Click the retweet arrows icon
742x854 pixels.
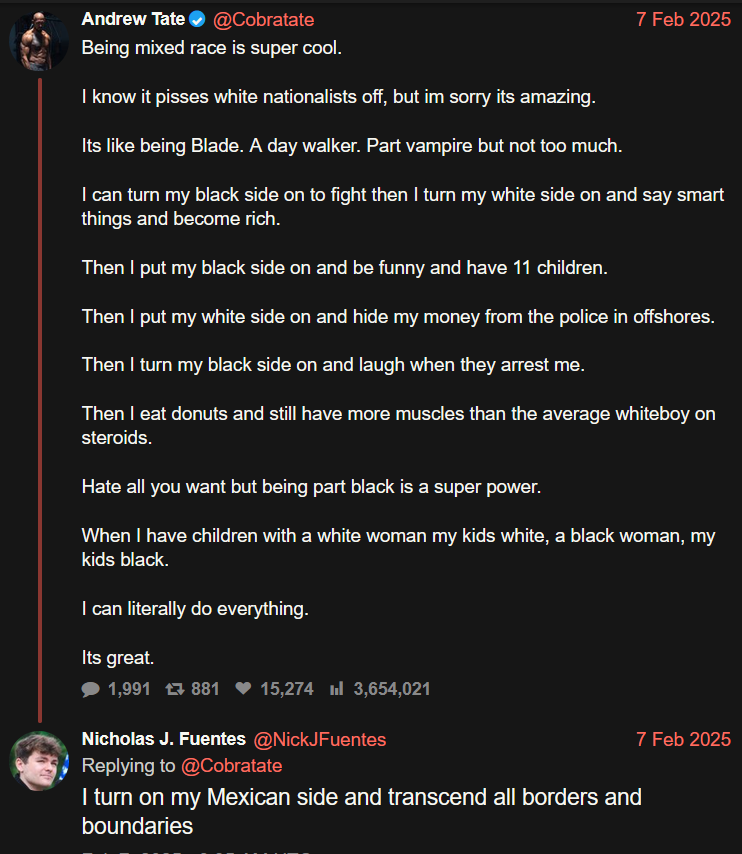pyautogui.click(x=175, y=689)
